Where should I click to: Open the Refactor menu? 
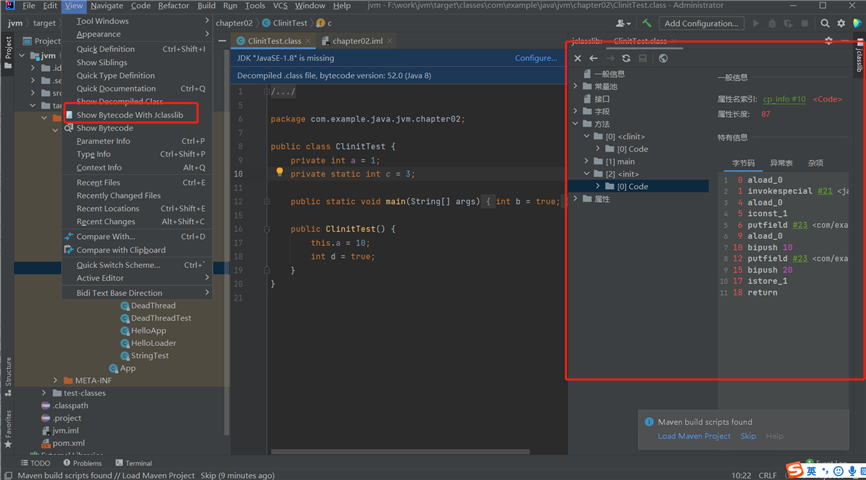(x=173, y=6)
